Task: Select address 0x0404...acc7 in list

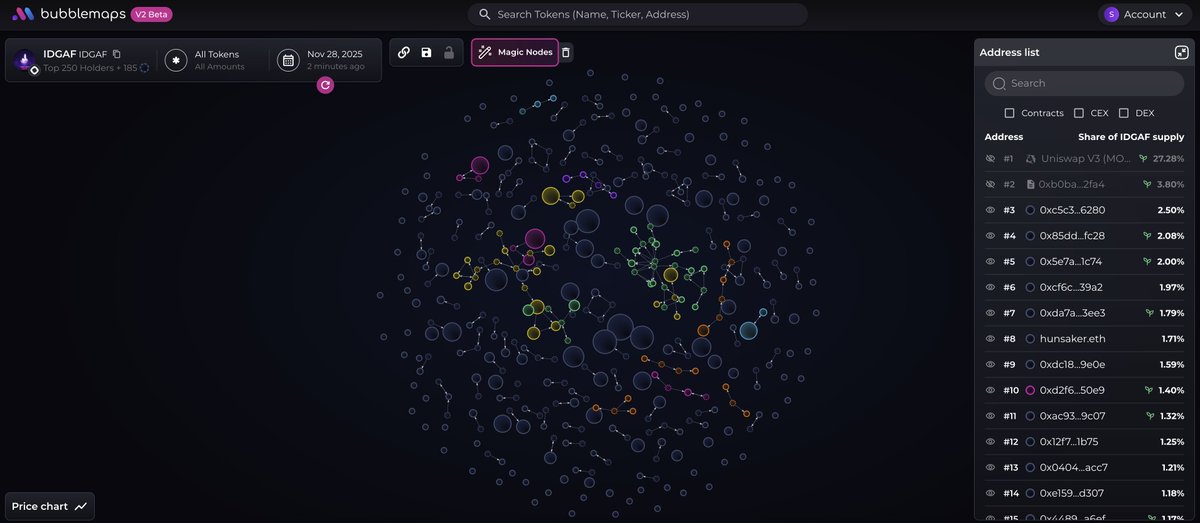Action: tap(1073, 467)
